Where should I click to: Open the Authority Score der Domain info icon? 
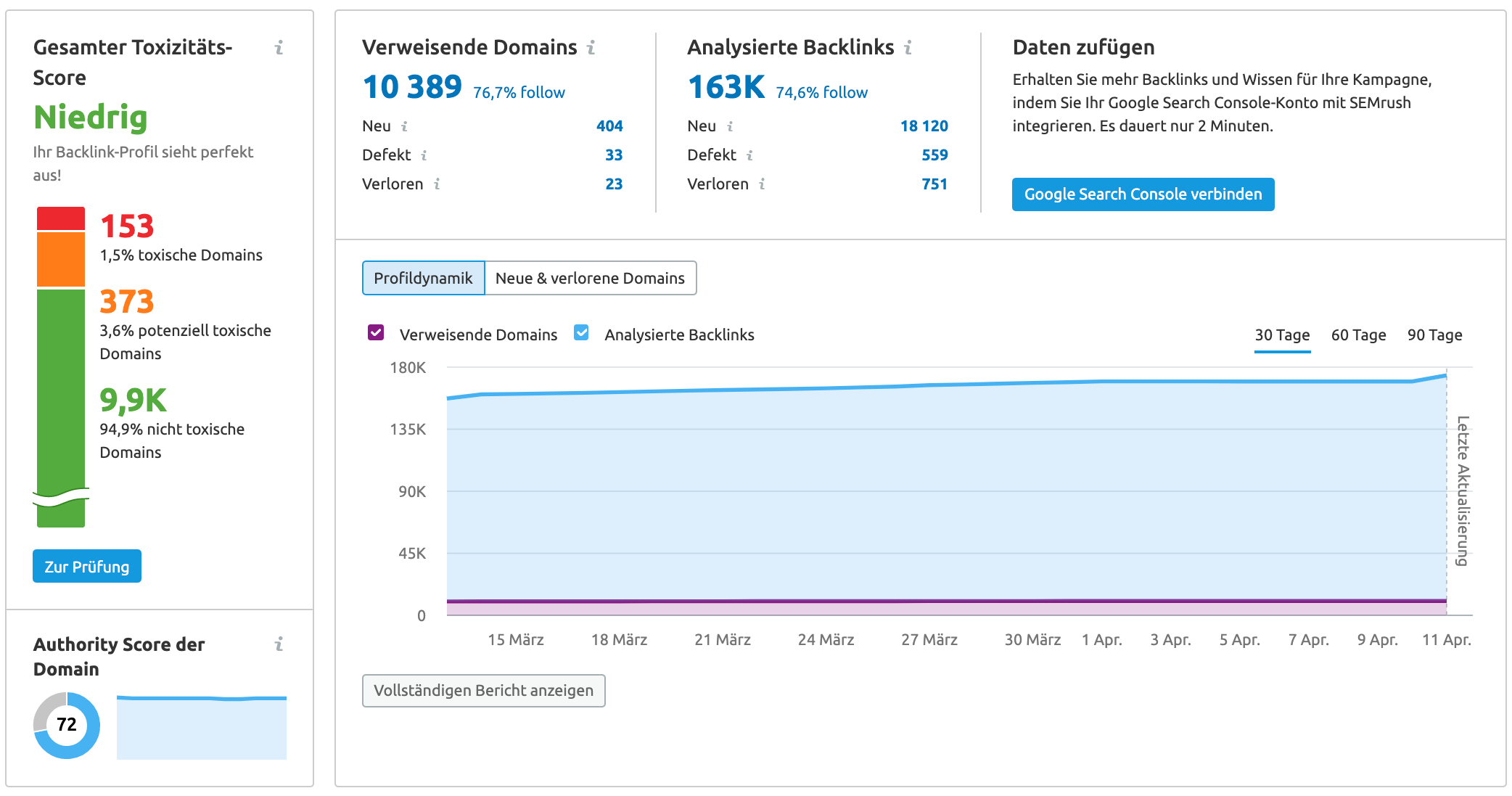tap(279, 644)
